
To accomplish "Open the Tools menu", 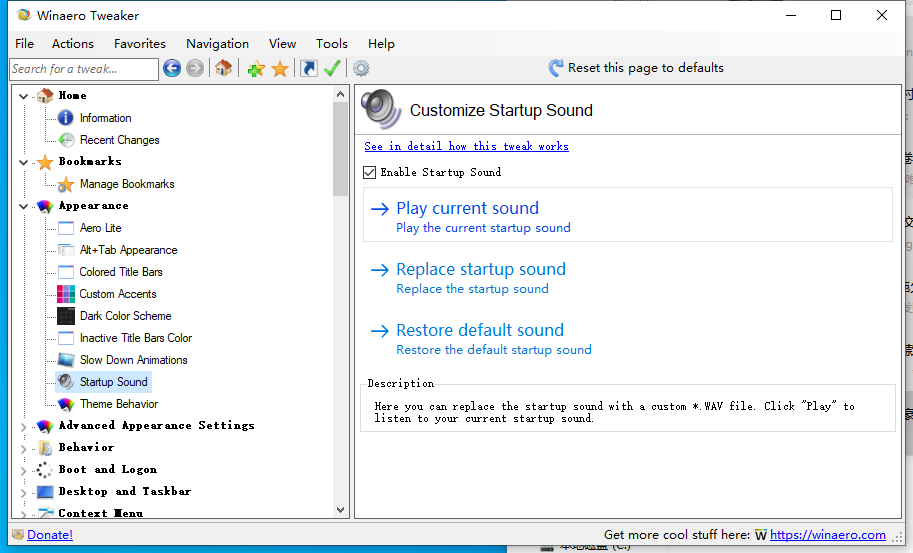I will tap(332, 44).
